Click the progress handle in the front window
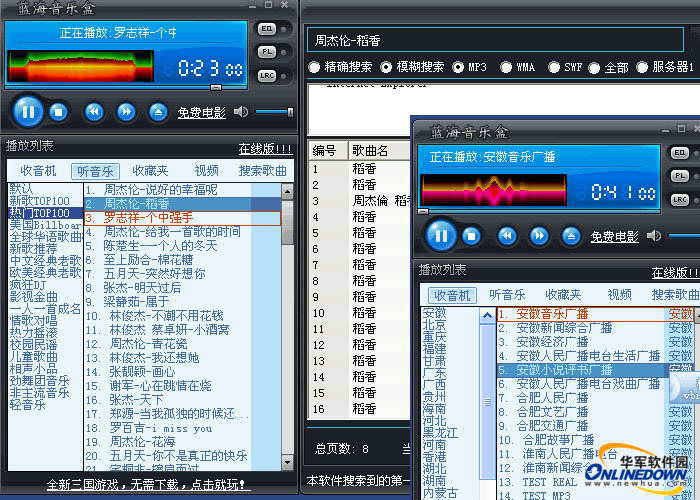 coord(423,211)
